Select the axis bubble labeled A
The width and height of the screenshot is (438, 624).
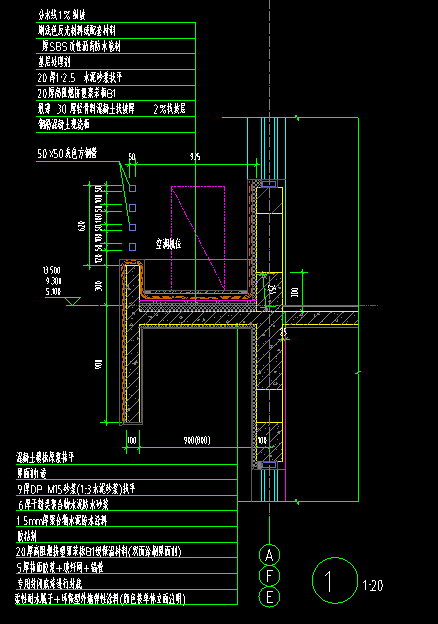pos(269,555)
